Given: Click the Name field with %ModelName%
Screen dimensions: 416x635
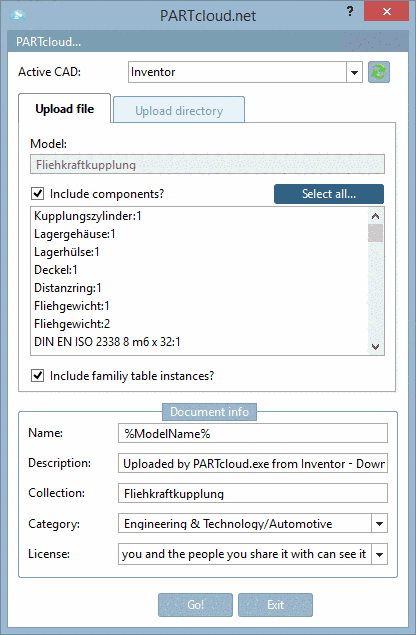Looking at the screenshot, I should pos(253,433).
